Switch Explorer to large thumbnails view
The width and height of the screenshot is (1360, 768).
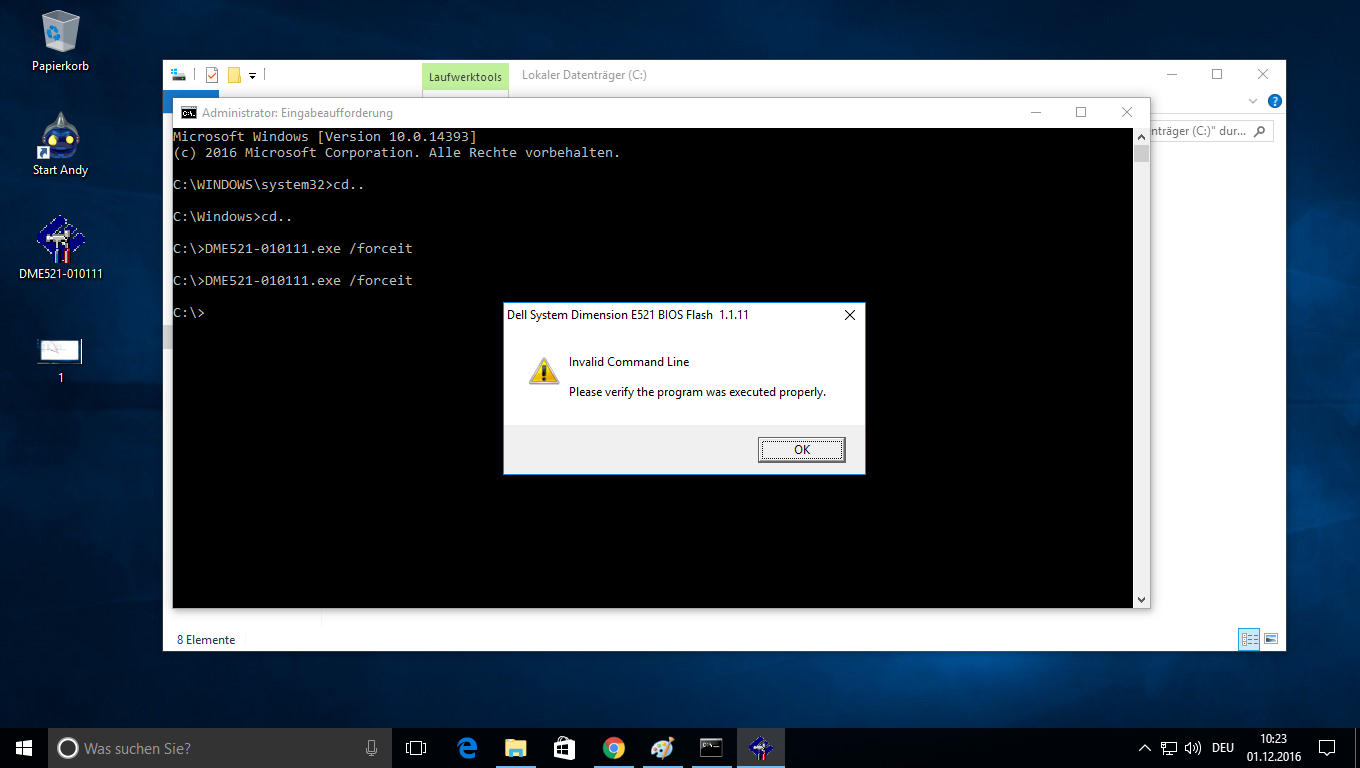1271,639
